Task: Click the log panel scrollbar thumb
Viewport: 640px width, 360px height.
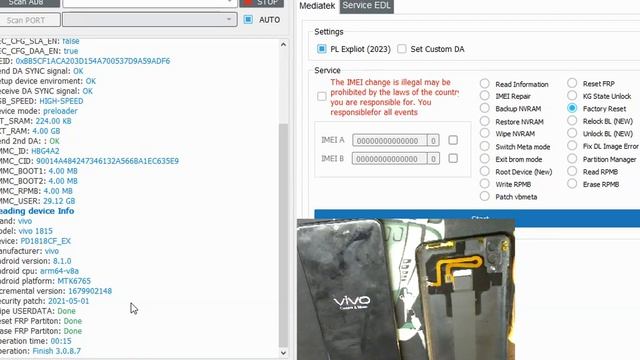Action: (x=283, y=235)
